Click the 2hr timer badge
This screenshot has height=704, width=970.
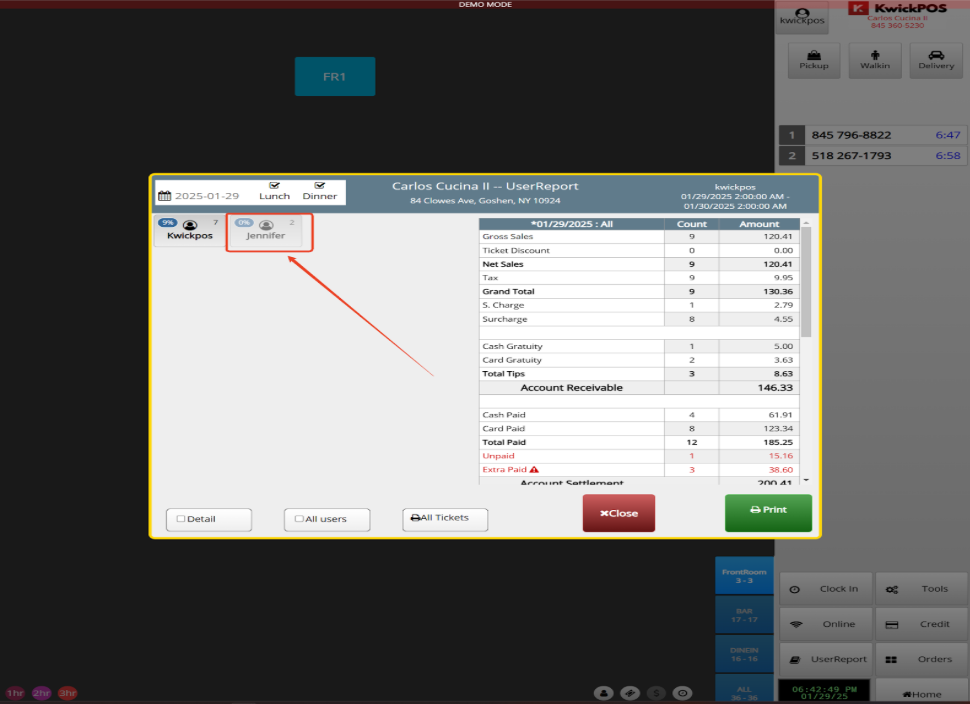41,693
